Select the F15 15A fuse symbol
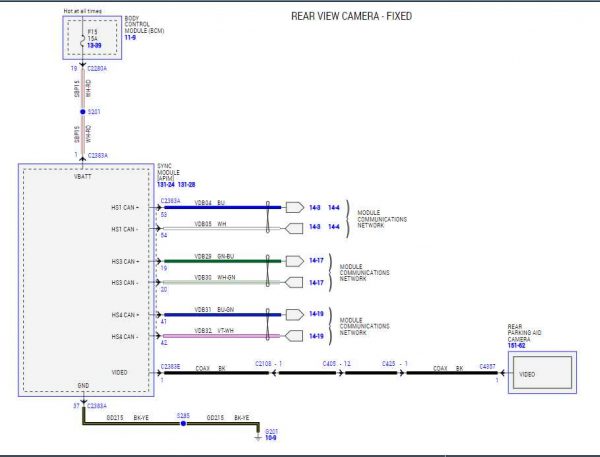Image resolution: width=600 pixels, height=457 pixels. click(x=82, y=40)
